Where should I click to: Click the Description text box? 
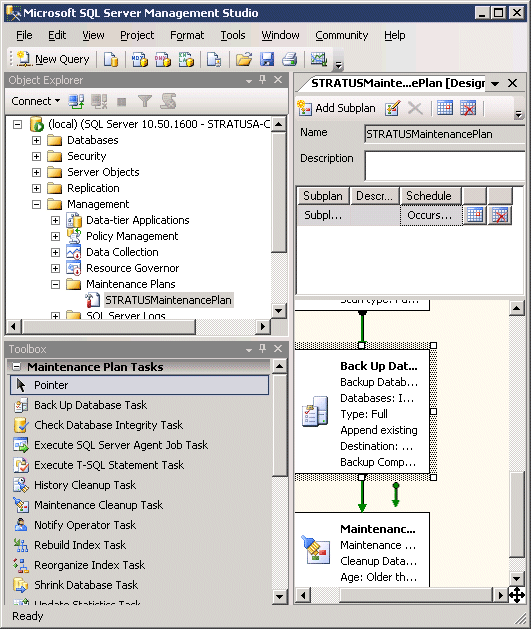(444, 166)
